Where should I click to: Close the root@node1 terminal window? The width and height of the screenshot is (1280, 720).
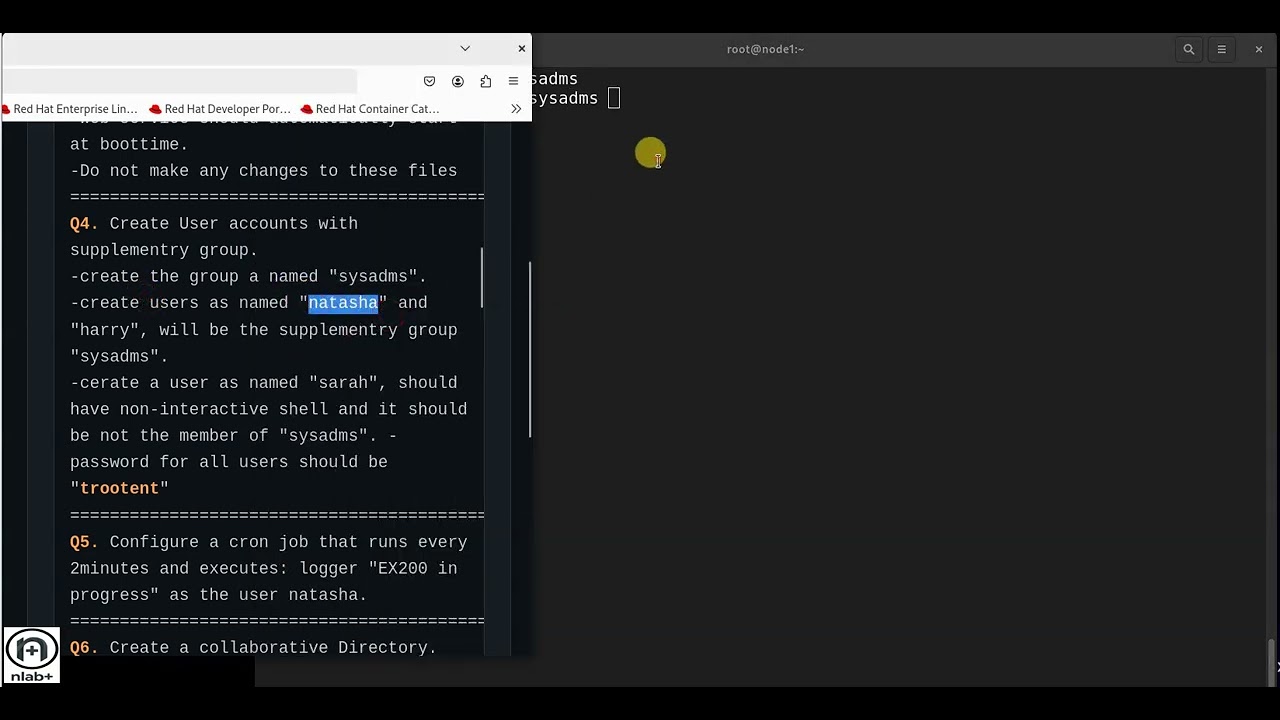coord(1259,49)
